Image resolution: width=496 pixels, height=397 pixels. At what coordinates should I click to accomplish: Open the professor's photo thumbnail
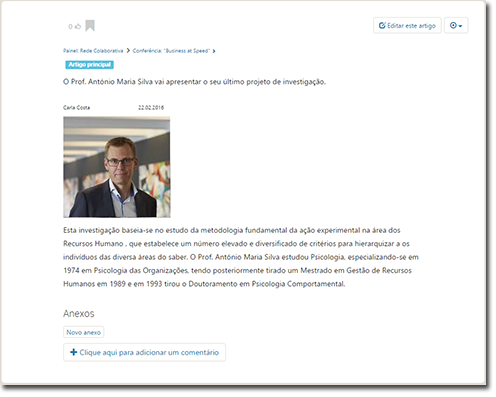point(117,167)
